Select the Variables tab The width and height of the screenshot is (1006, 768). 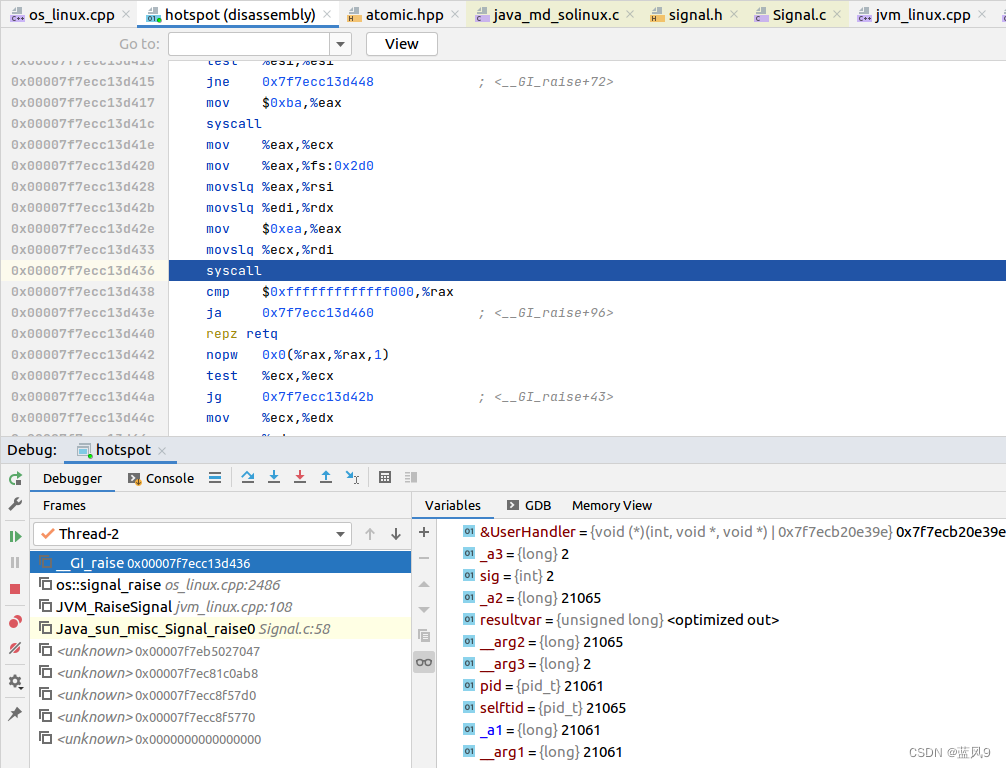[x=452, y=506]
